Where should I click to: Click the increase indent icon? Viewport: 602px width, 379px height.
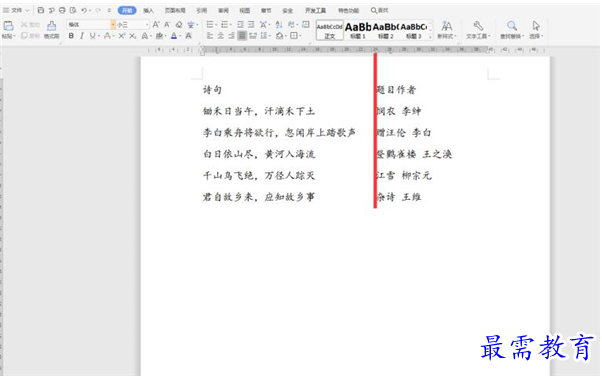[251, 25]
